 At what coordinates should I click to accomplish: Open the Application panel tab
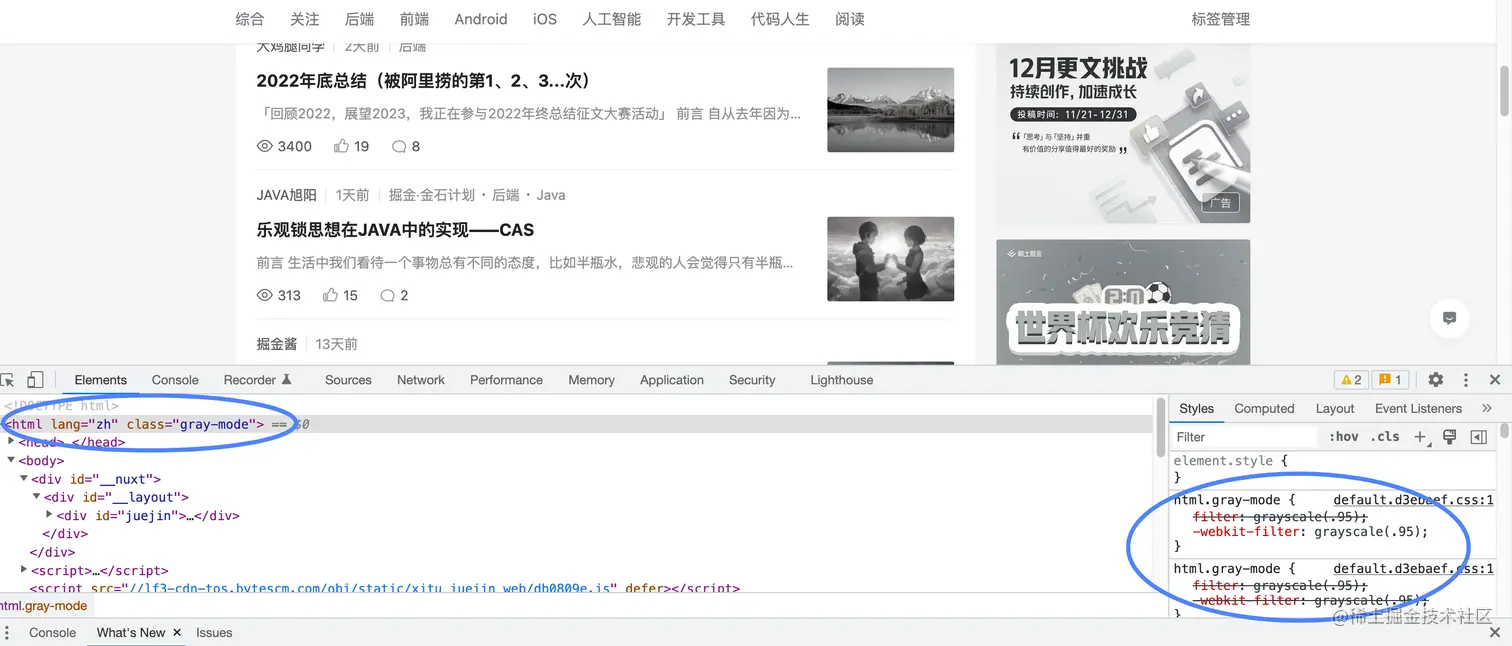[x=672, y=380]
